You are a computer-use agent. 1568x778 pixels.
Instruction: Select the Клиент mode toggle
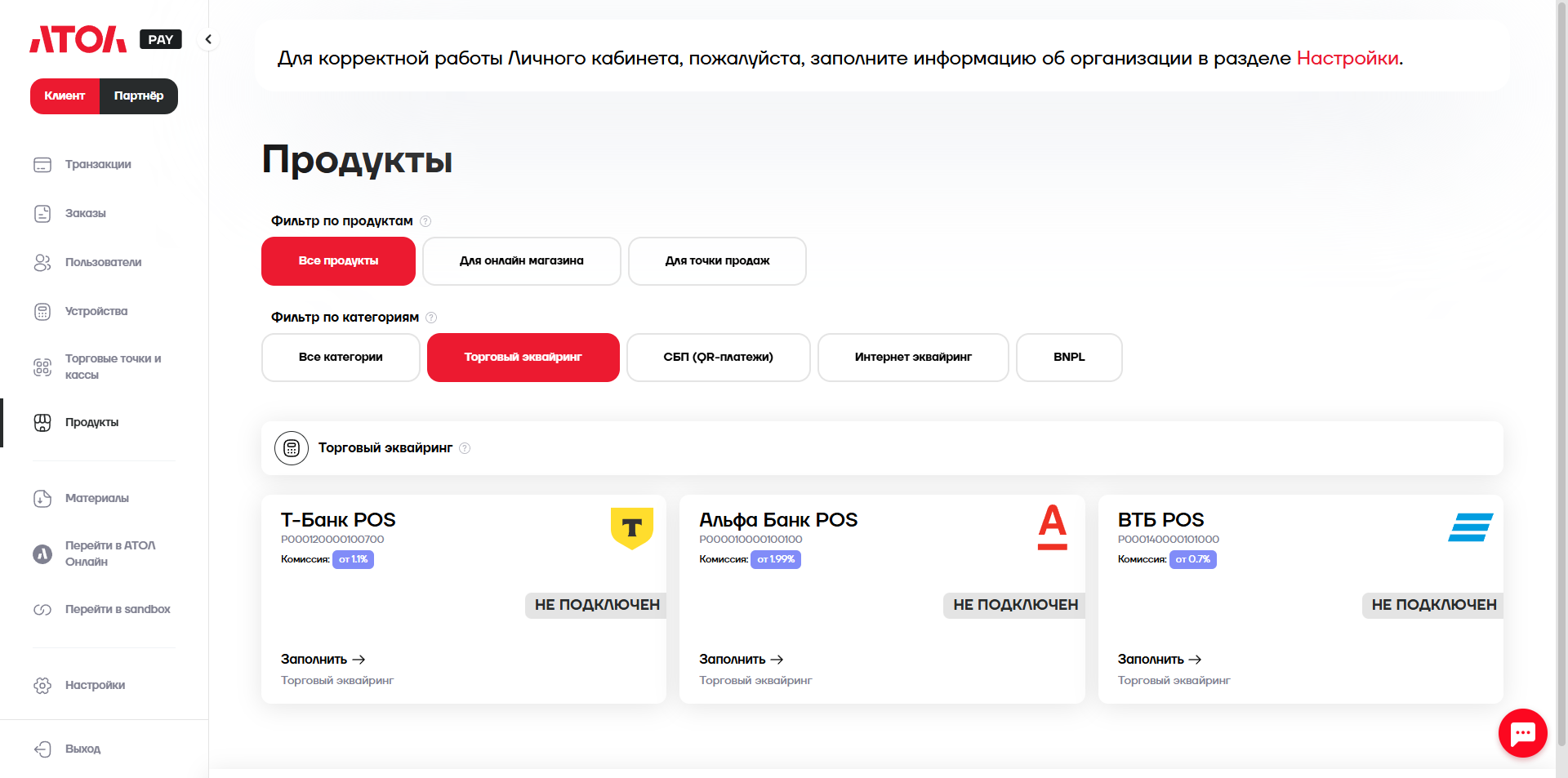tap(65, 96)
